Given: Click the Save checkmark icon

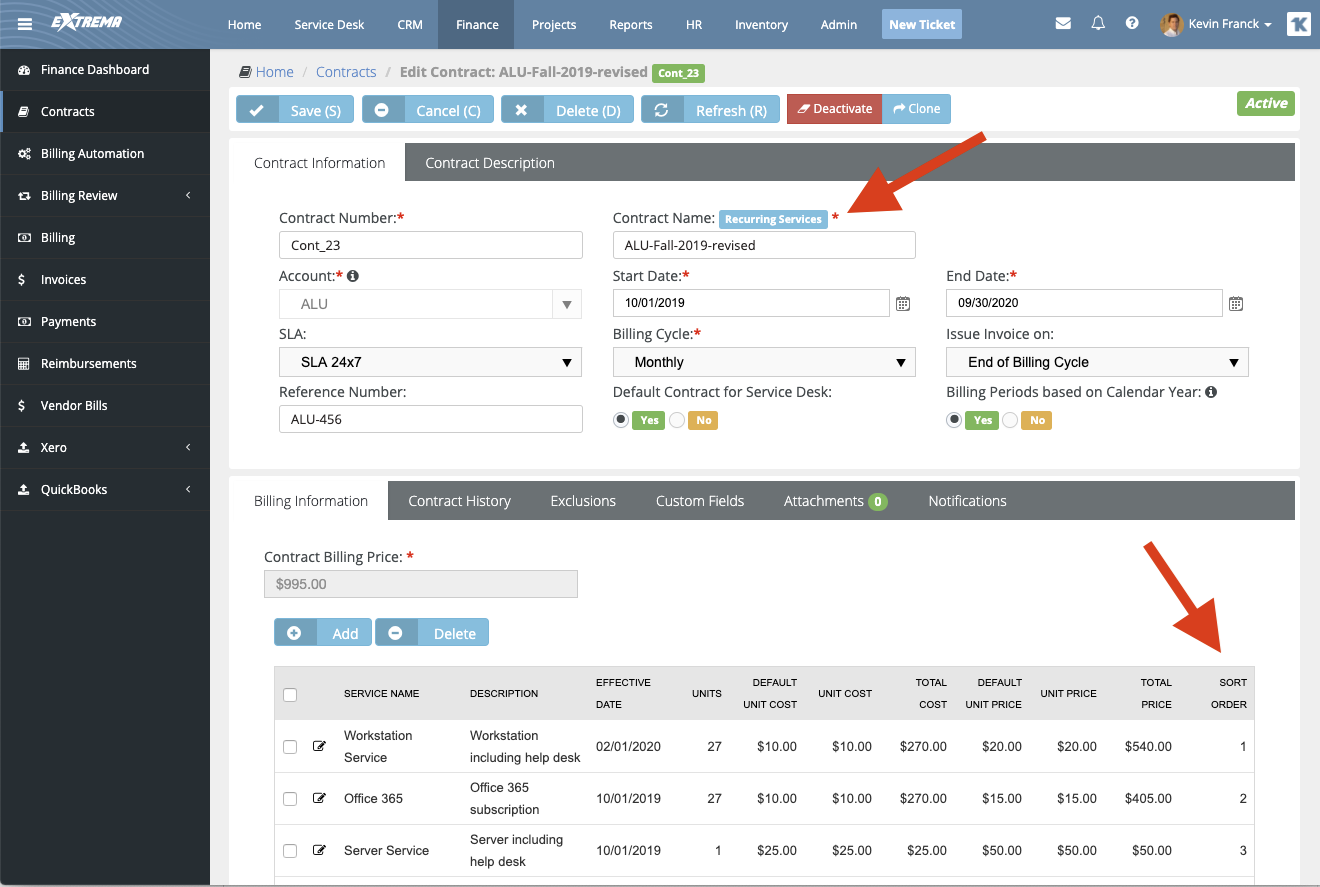Looking at the screenshot, I should point(257,110).
